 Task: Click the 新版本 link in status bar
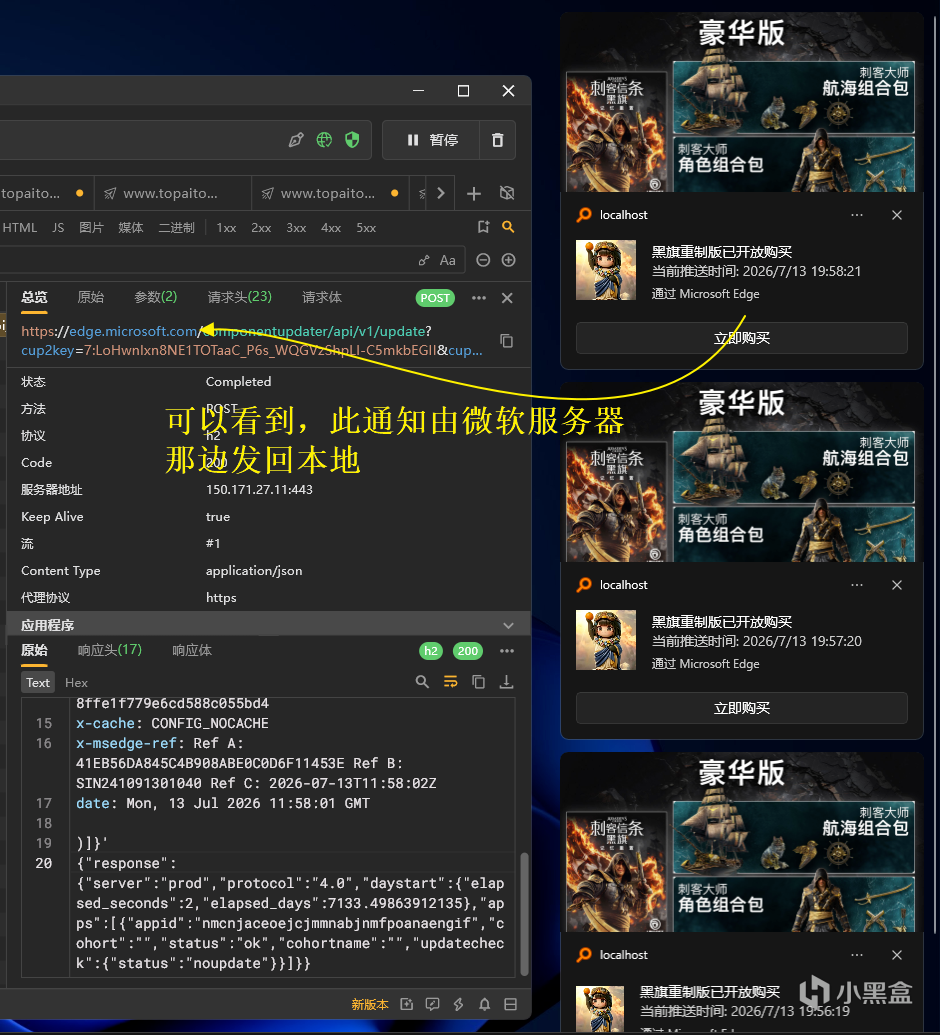pos(370,1005)
